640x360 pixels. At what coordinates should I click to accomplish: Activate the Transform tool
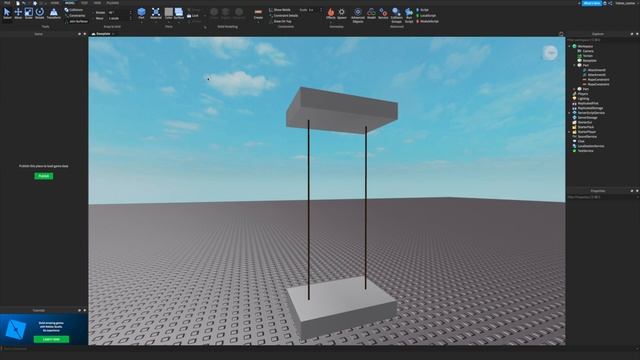(x=53, y=13)
